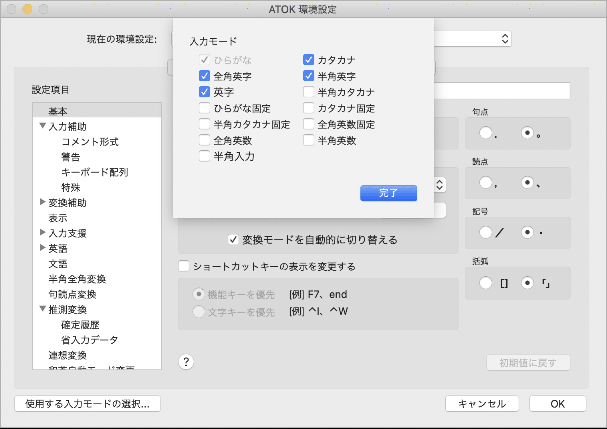Expand the 変換補助 tree group
The image size is (607, 429).
pos(42,202)
